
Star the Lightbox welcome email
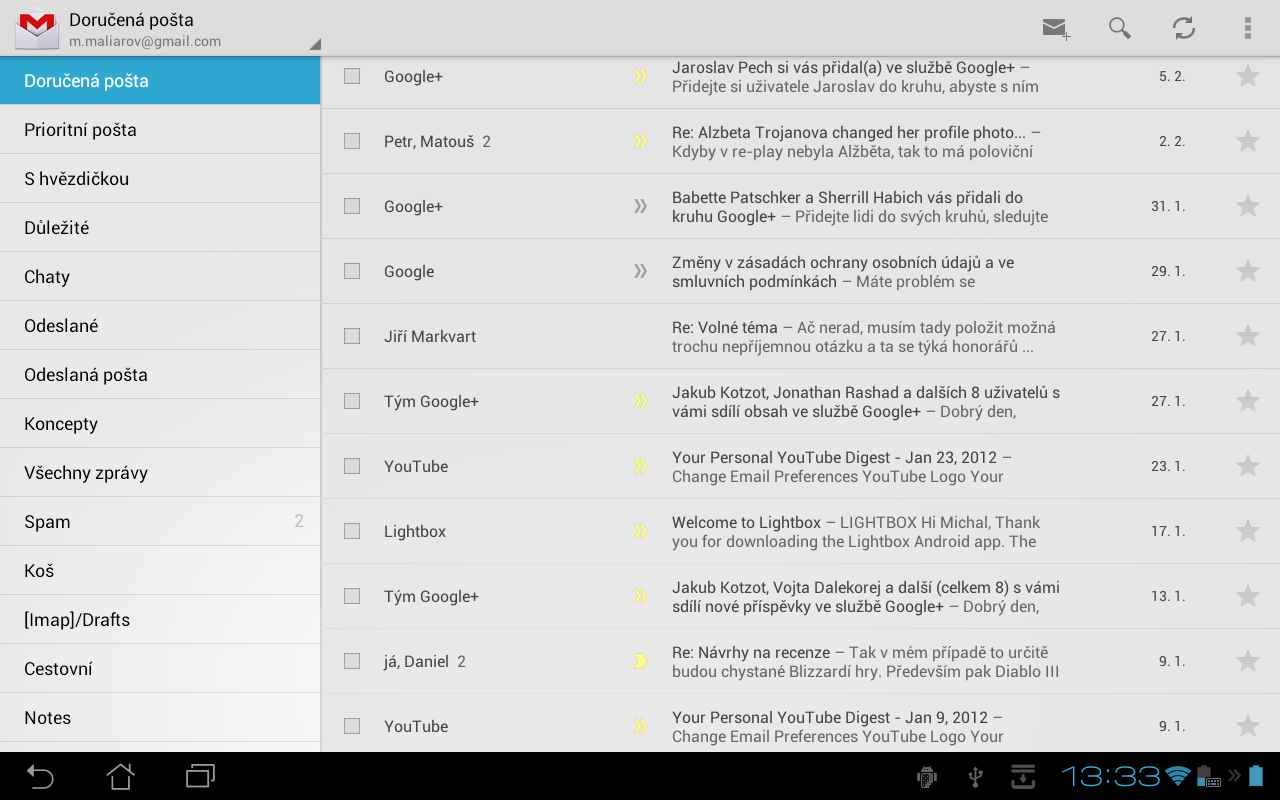1247,531
